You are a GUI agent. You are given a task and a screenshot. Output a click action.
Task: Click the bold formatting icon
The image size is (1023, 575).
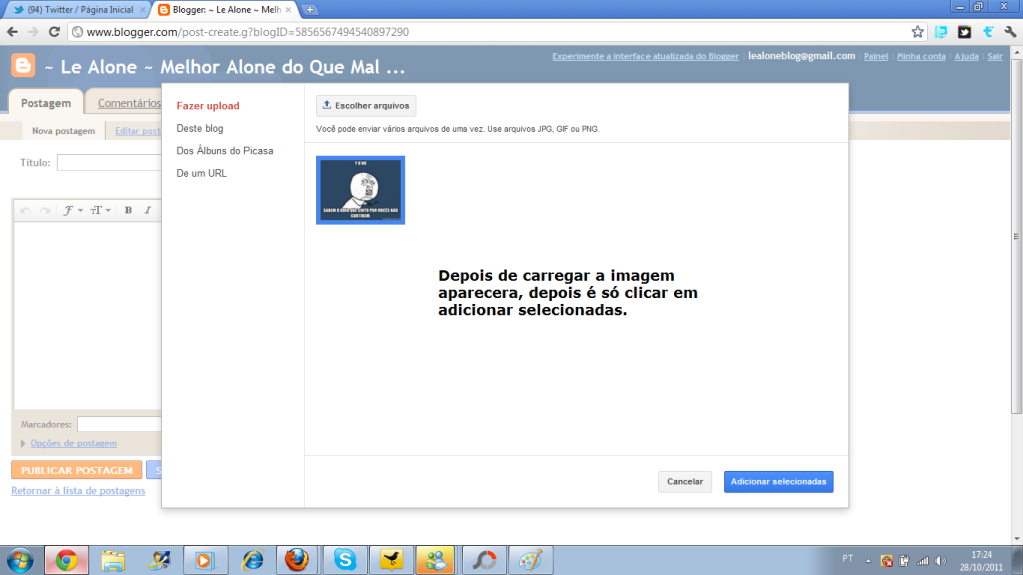click(128, 210)
